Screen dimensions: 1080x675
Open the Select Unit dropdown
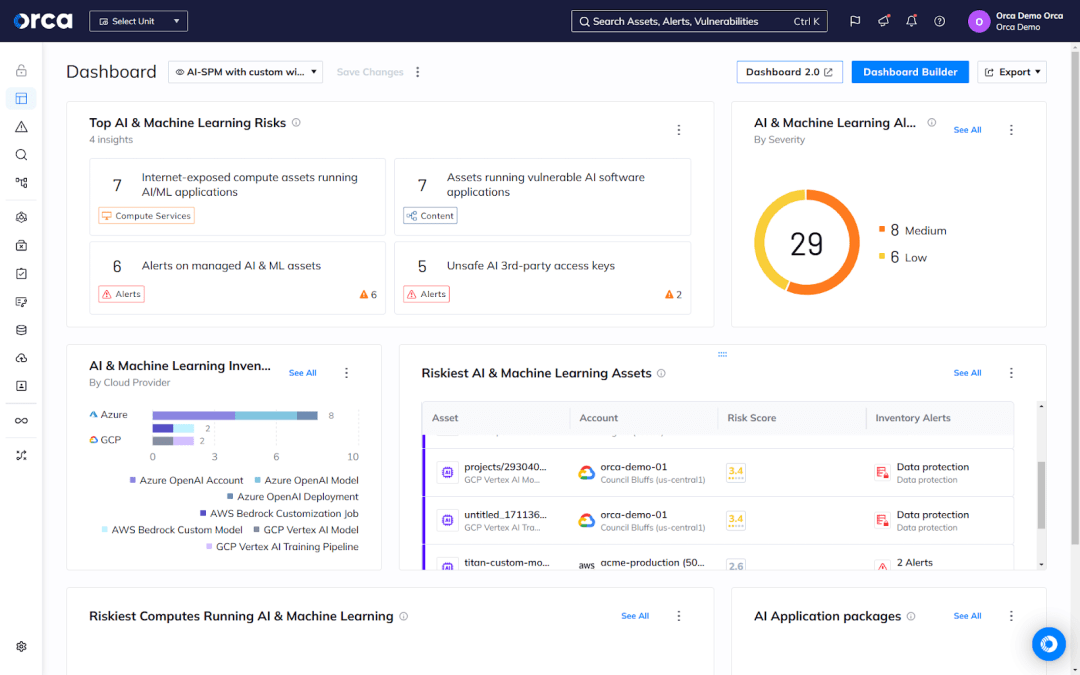138,21
